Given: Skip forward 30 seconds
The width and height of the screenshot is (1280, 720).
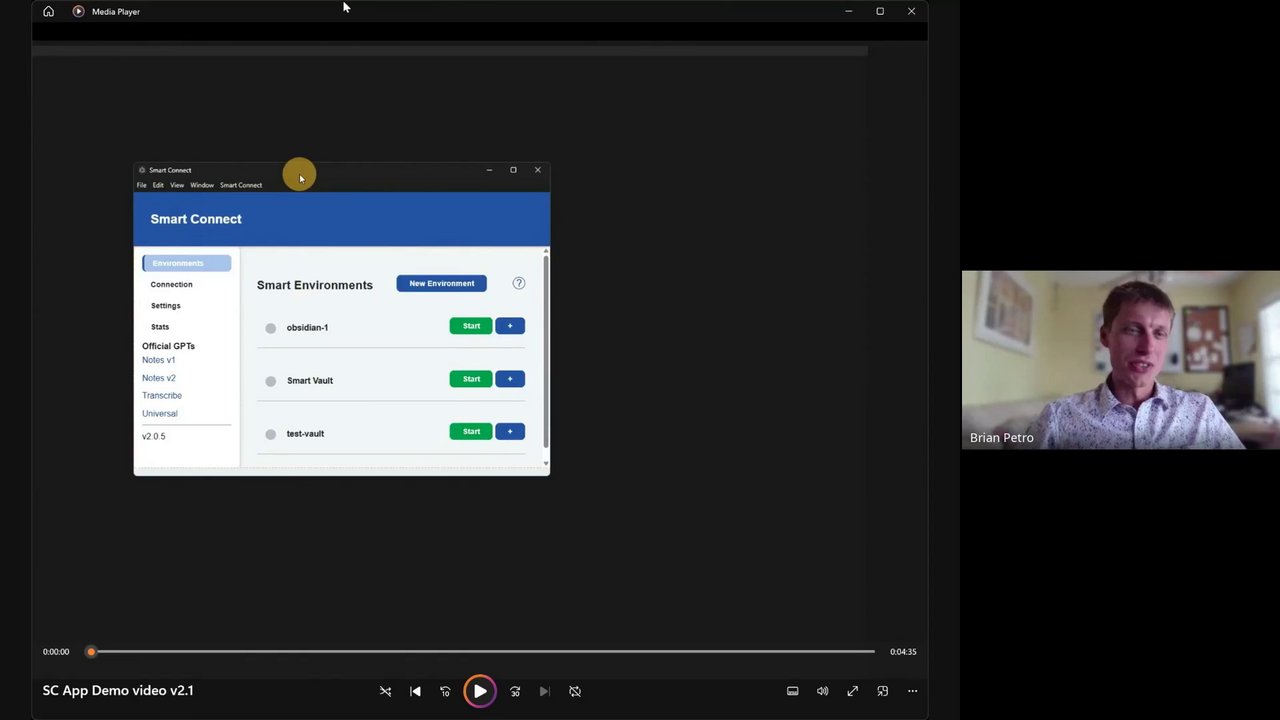Looking at the screenshot, I should point(515,691).
